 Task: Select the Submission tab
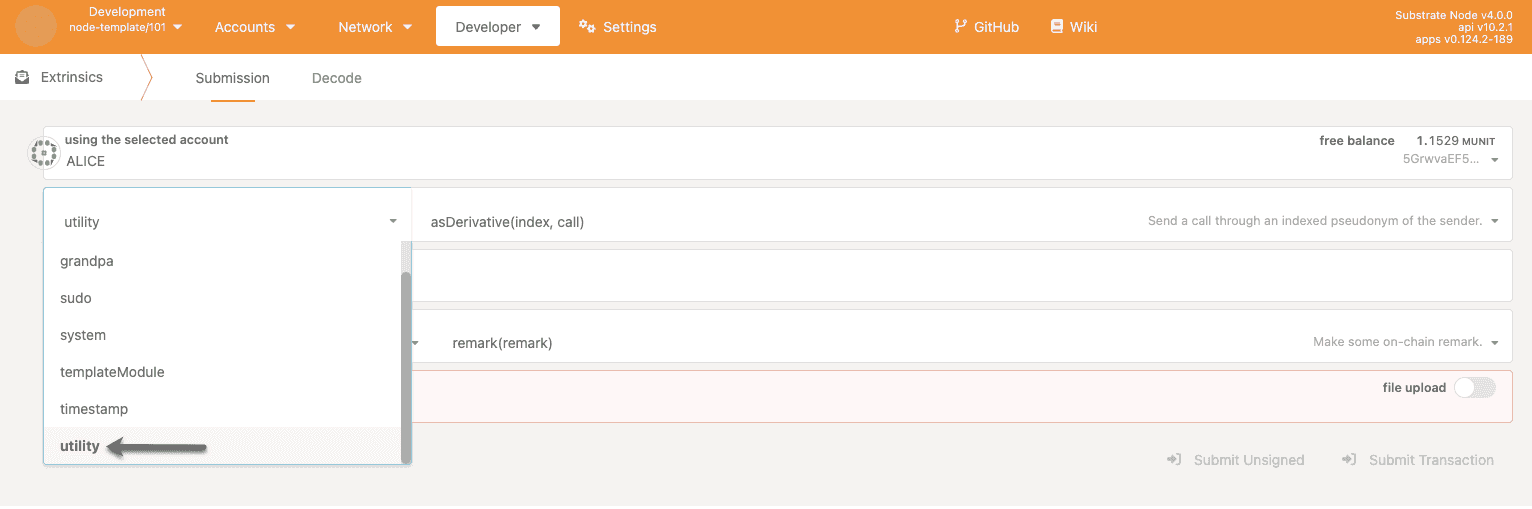(232, 78)
